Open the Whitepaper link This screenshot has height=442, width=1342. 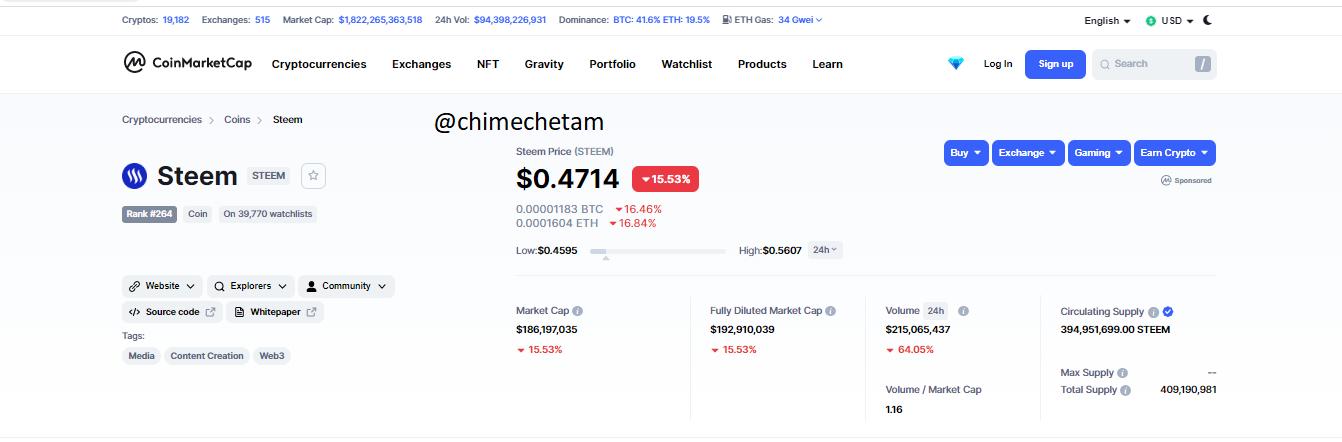275,312
